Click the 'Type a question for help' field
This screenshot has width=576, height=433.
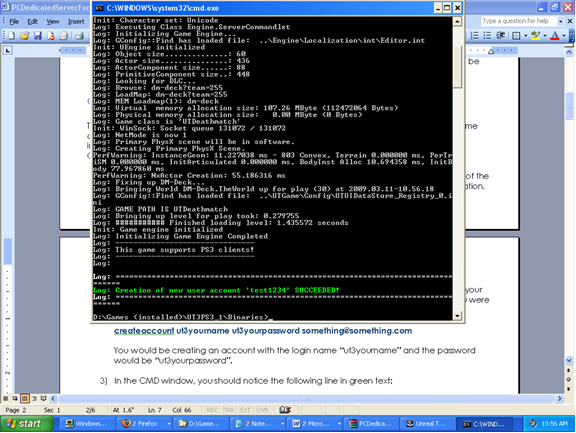click(519, 21)
